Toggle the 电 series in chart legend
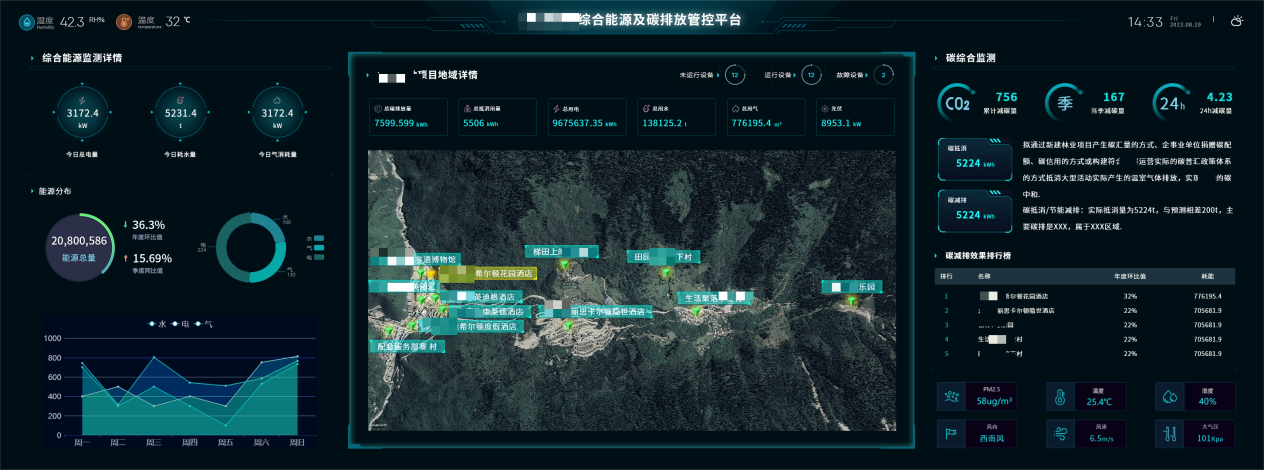1264x470 pixels. point(180,323)
